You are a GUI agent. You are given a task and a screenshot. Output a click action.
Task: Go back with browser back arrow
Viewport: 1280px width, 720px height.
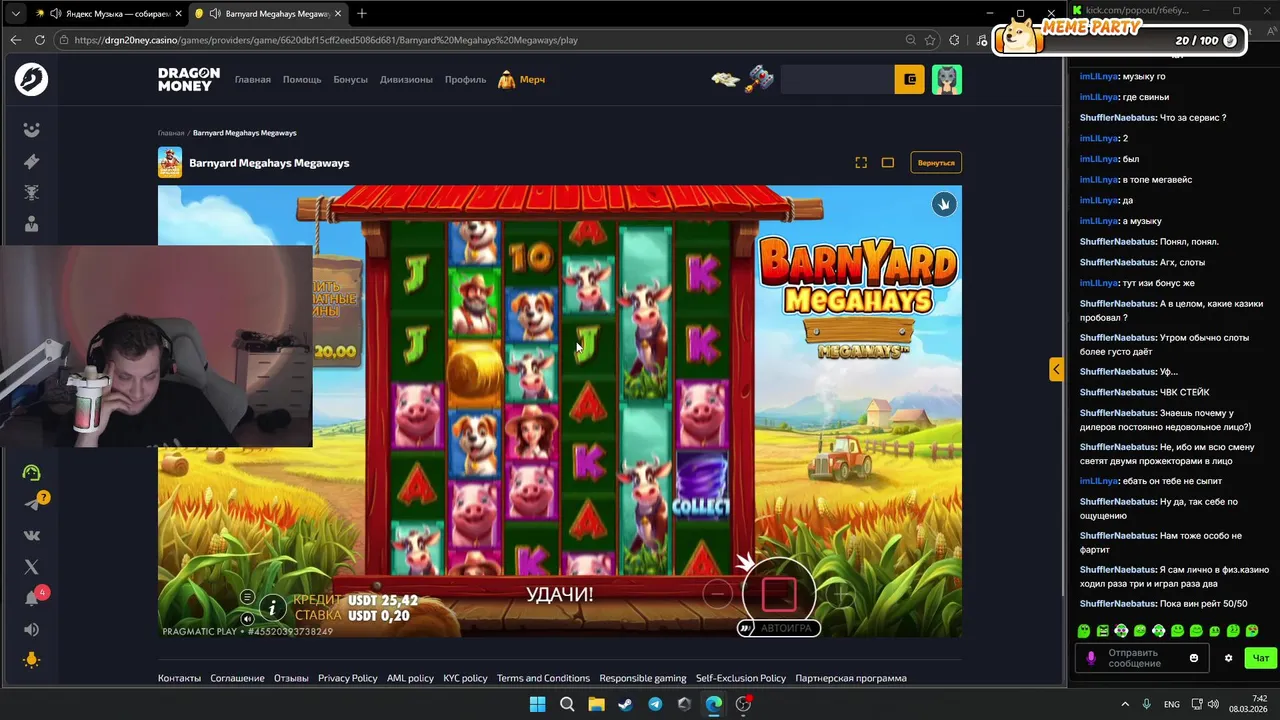[x=15, y=40]
